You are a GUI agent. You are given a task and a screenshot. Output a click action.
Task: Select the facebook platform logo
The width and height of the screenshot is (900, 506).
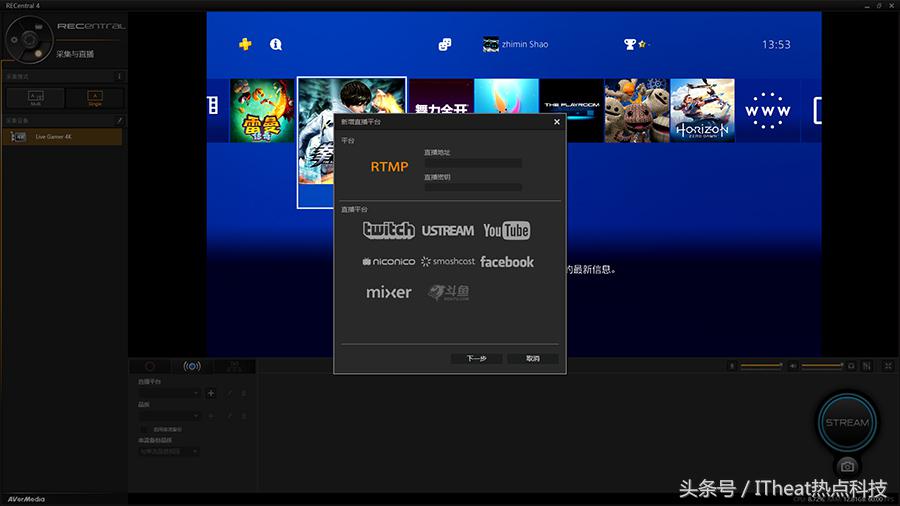[x=507, y=262]
